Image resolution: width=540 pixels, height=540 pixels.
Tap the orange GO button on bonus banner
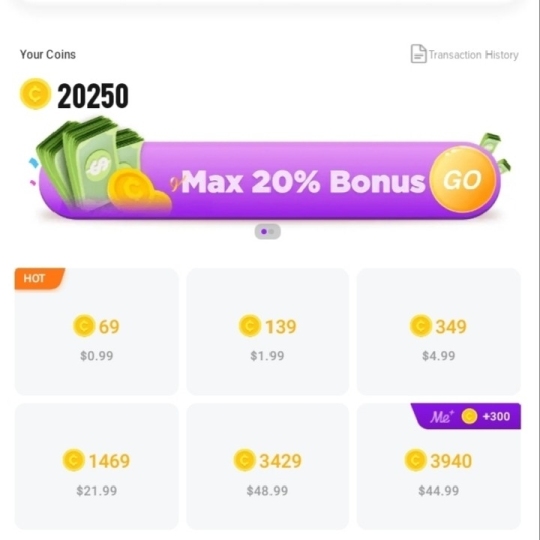463,179
